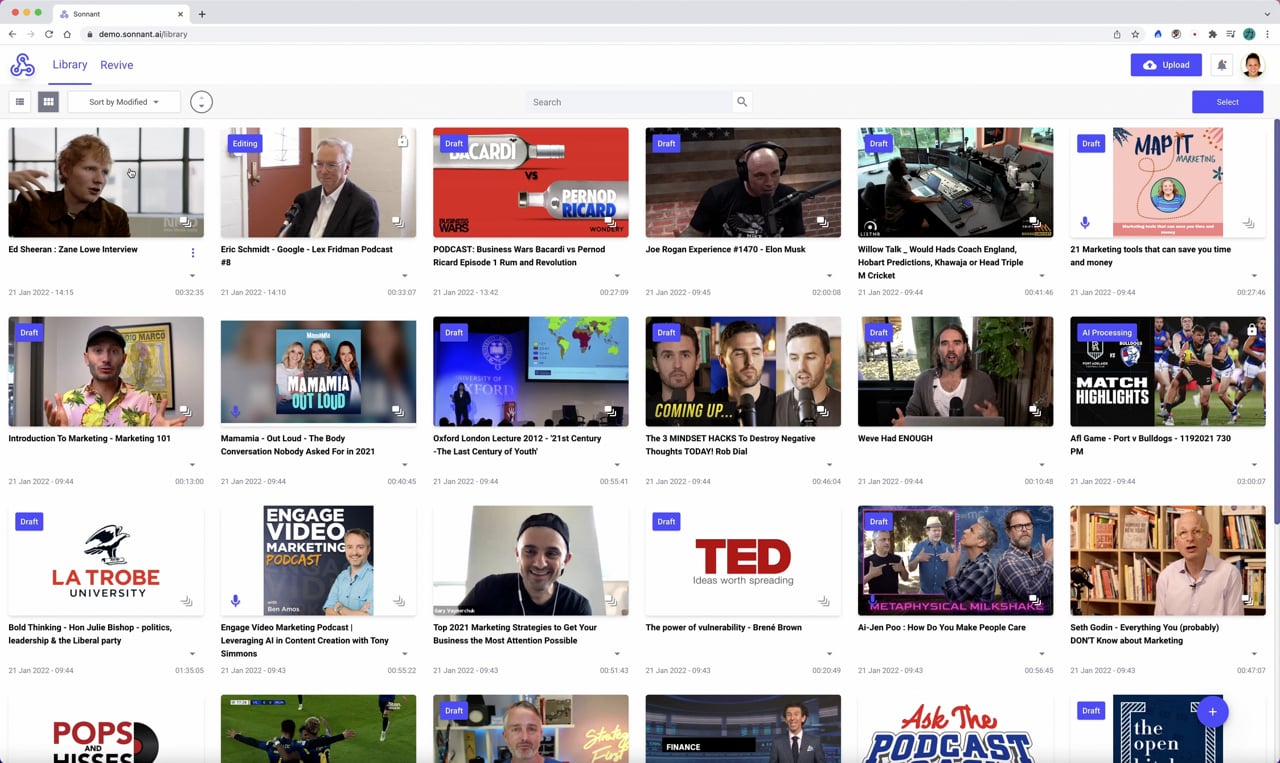Expand details arrow for Willow Talk card
This screenshot has width=1280, height=763.
(x=1041, y=276)
